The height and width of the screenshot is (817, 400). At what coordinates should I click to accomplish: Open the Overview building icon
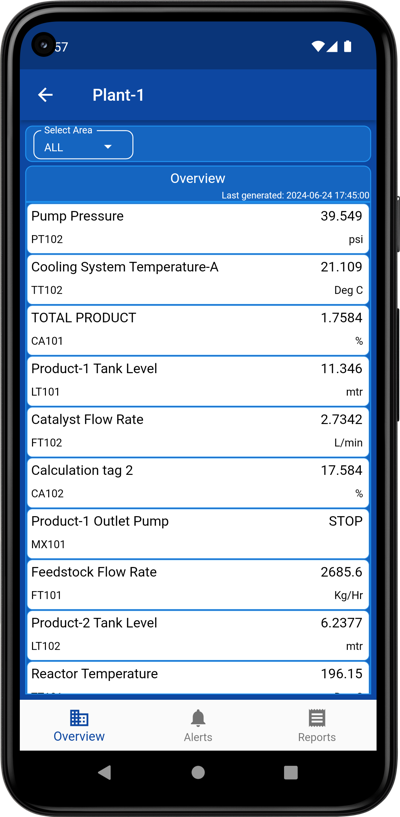[79, 717]
